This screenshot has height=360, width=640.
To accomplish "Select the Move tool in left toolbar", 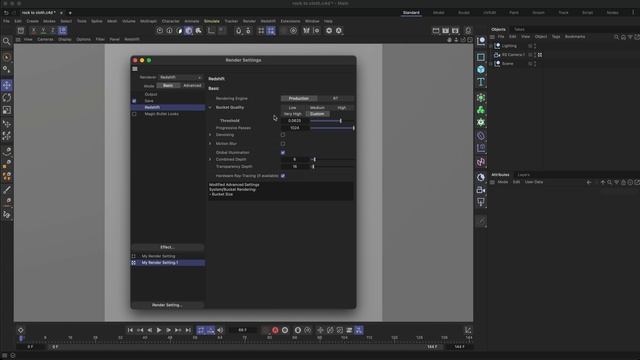I will coord(7,85).
